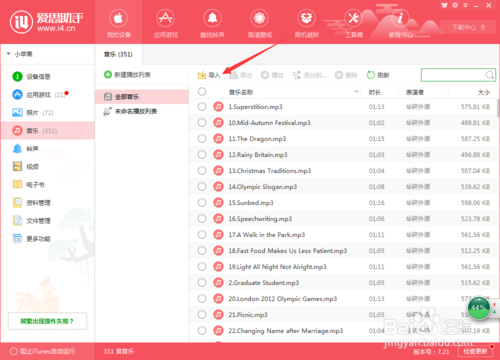500x360 pixels.
Task: Open the 工具箱 wrench toolbox icon
Action: point(353,19)
